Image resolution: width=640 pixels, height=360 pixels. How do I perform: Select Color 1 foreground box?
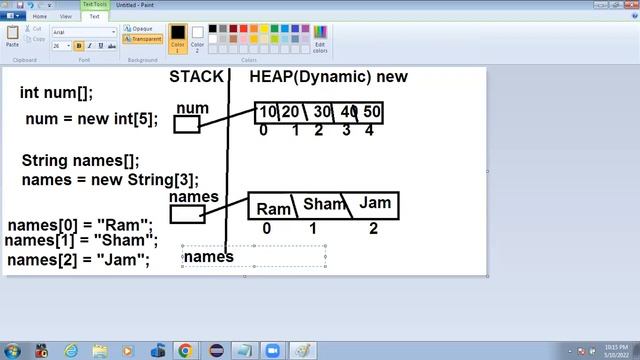tap(178, 39)
